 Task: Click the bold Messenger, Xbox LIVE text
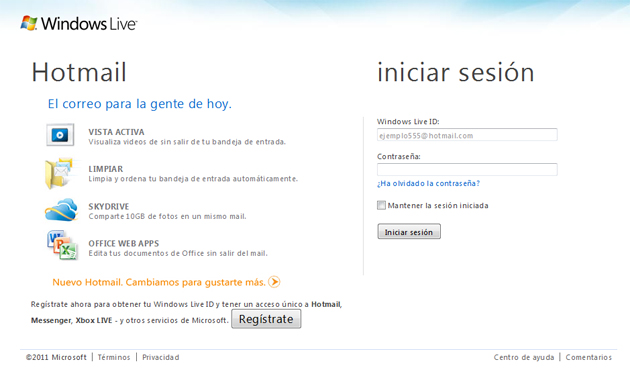[x=72, y=320]
